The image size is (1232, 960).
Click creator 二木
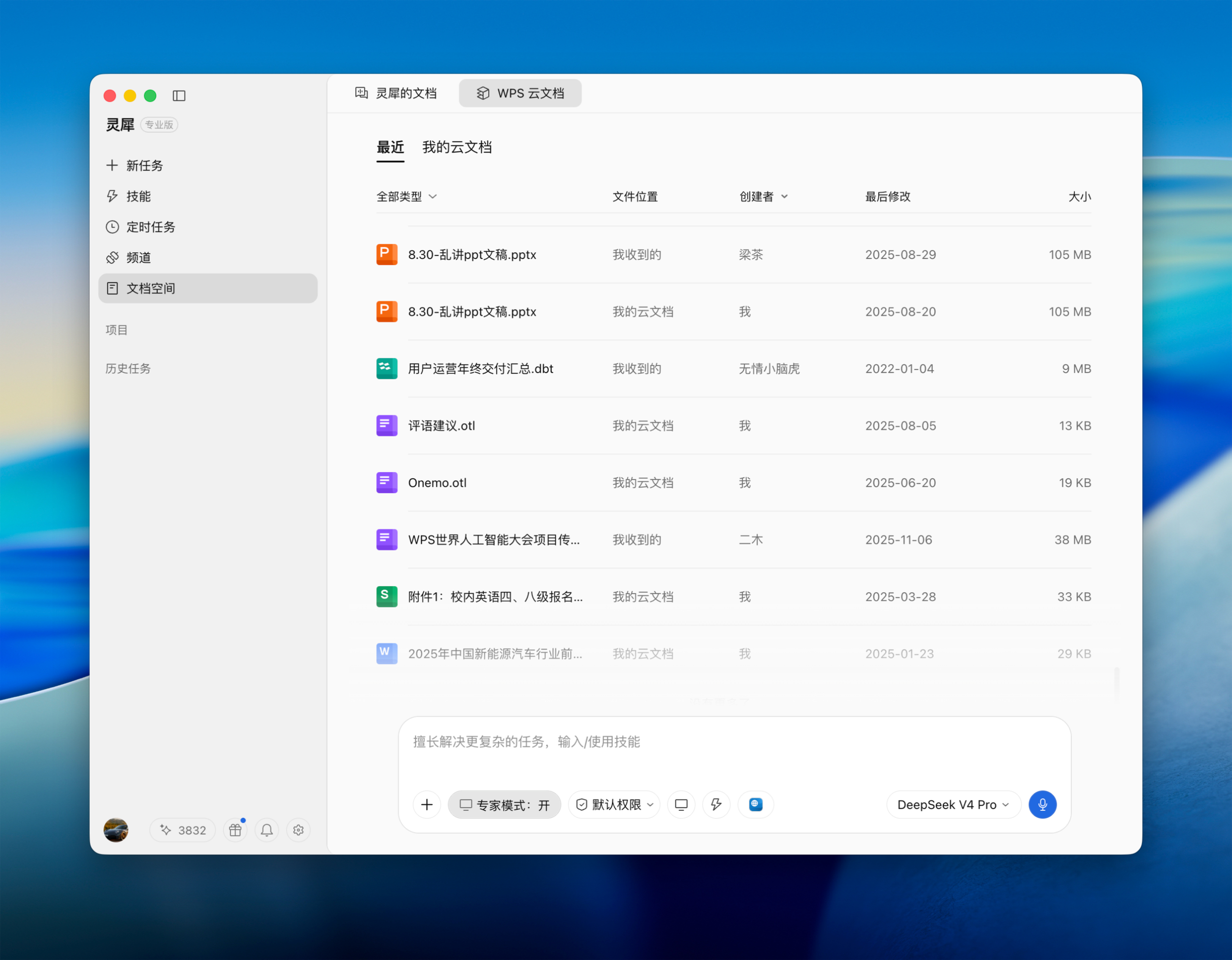click(x=751, y=539)
